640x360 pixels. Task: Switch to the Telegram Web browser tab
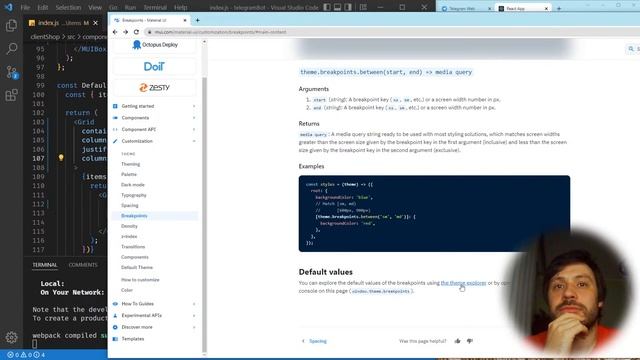click(465, 8)
